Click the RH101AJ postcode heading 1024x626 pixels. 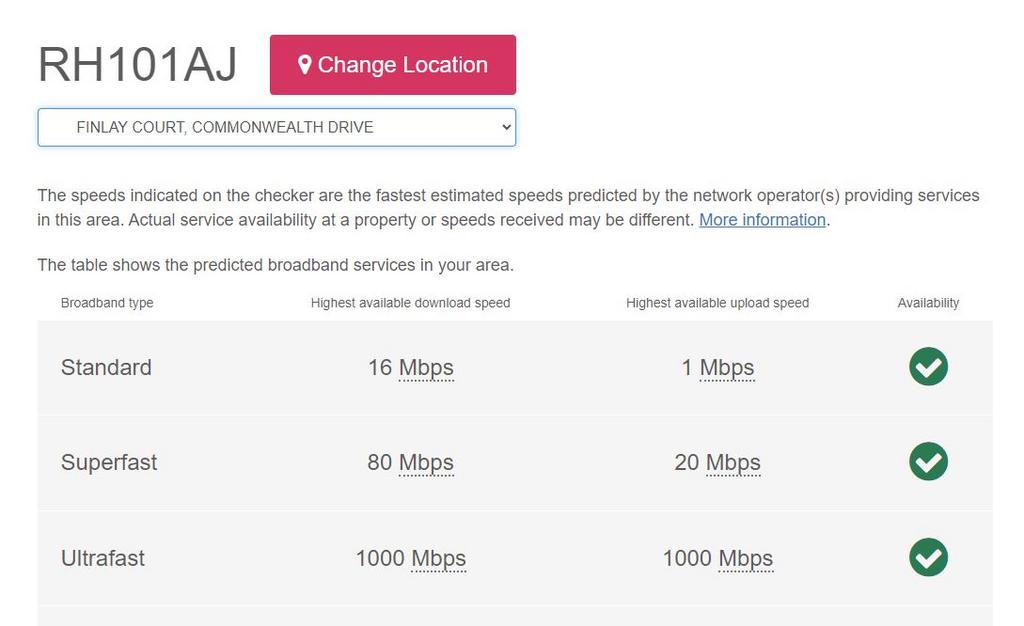click(x=137, y=65)
